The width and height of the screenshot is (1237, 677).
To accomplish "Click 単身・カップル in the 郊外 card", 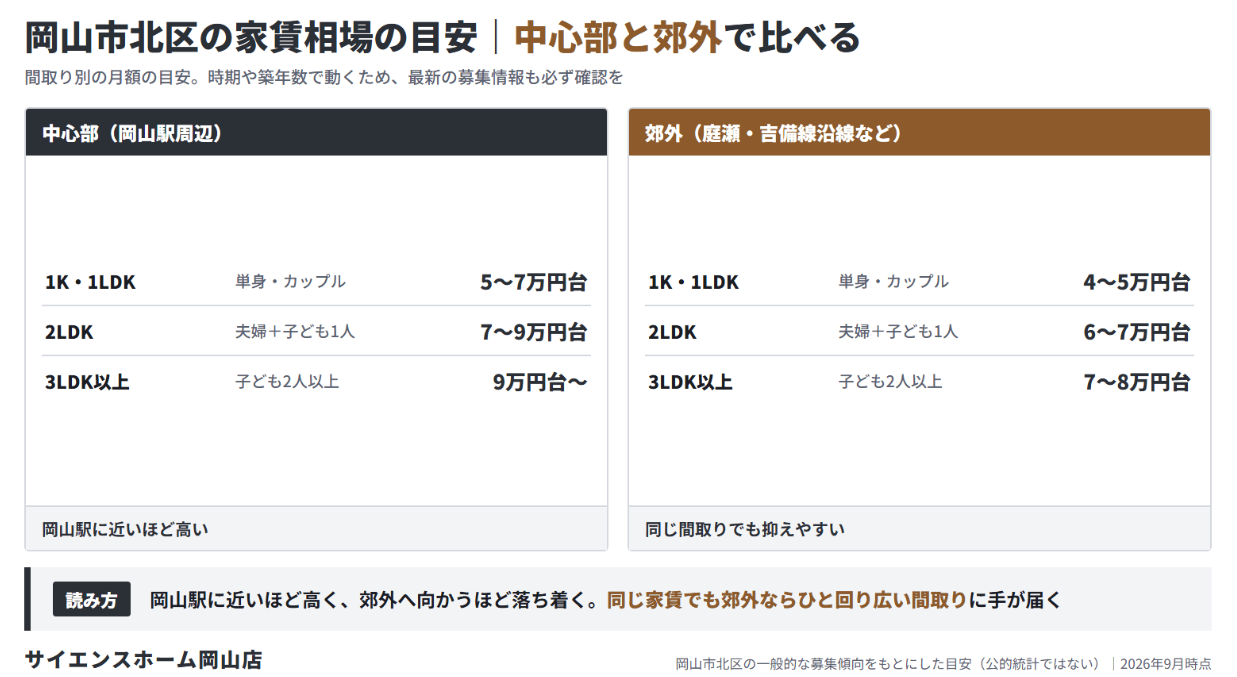I will 893,281.
